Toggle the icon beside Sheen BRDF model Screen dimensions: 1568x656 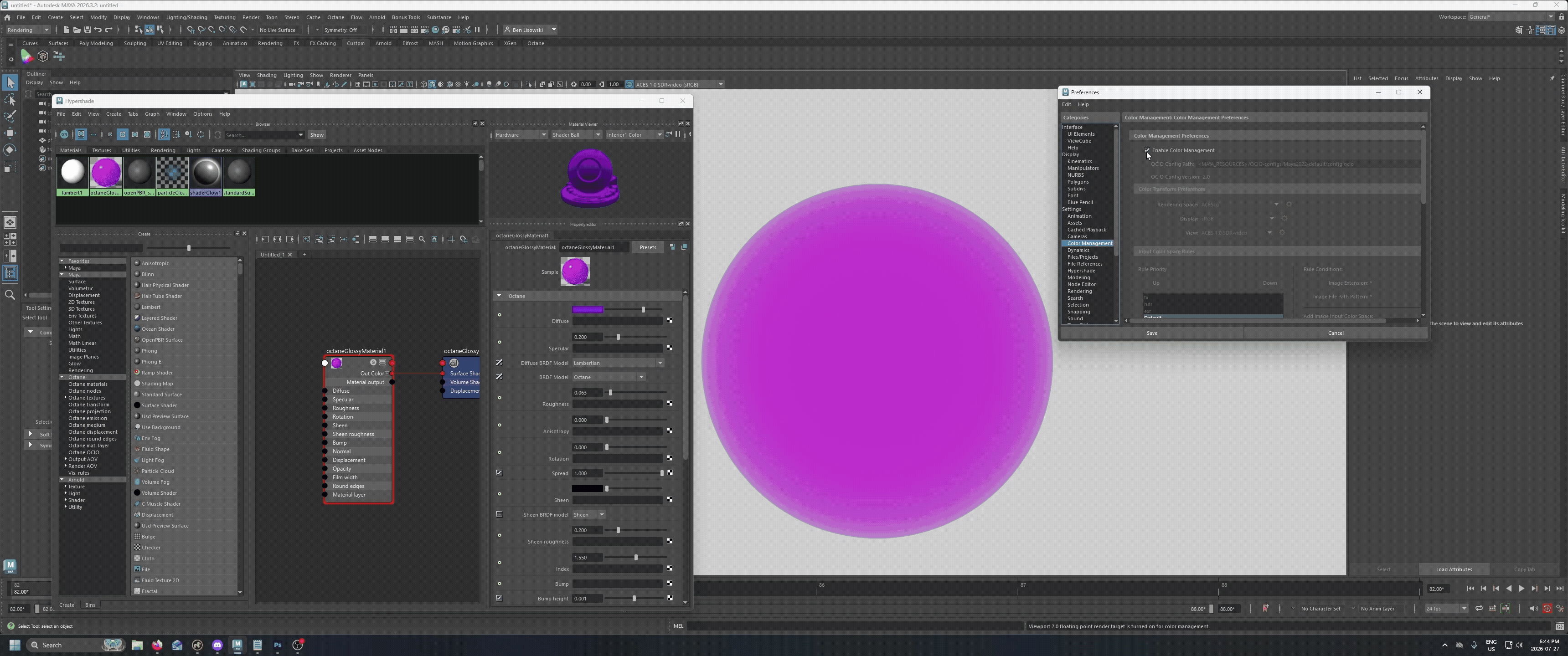[x=499, y=514]
